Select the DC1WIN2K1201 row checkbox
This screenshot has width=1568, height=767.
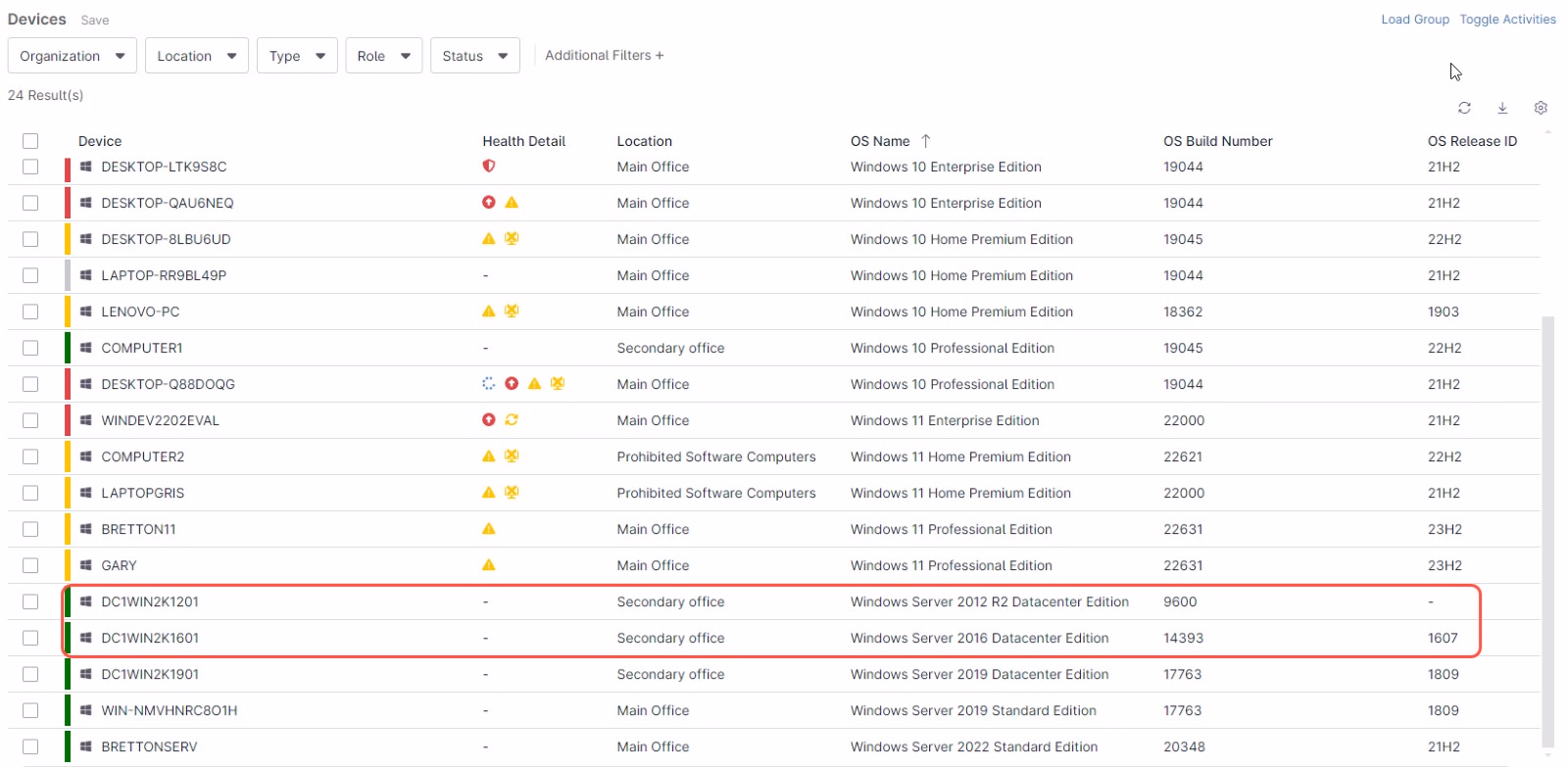click(30, 601)
